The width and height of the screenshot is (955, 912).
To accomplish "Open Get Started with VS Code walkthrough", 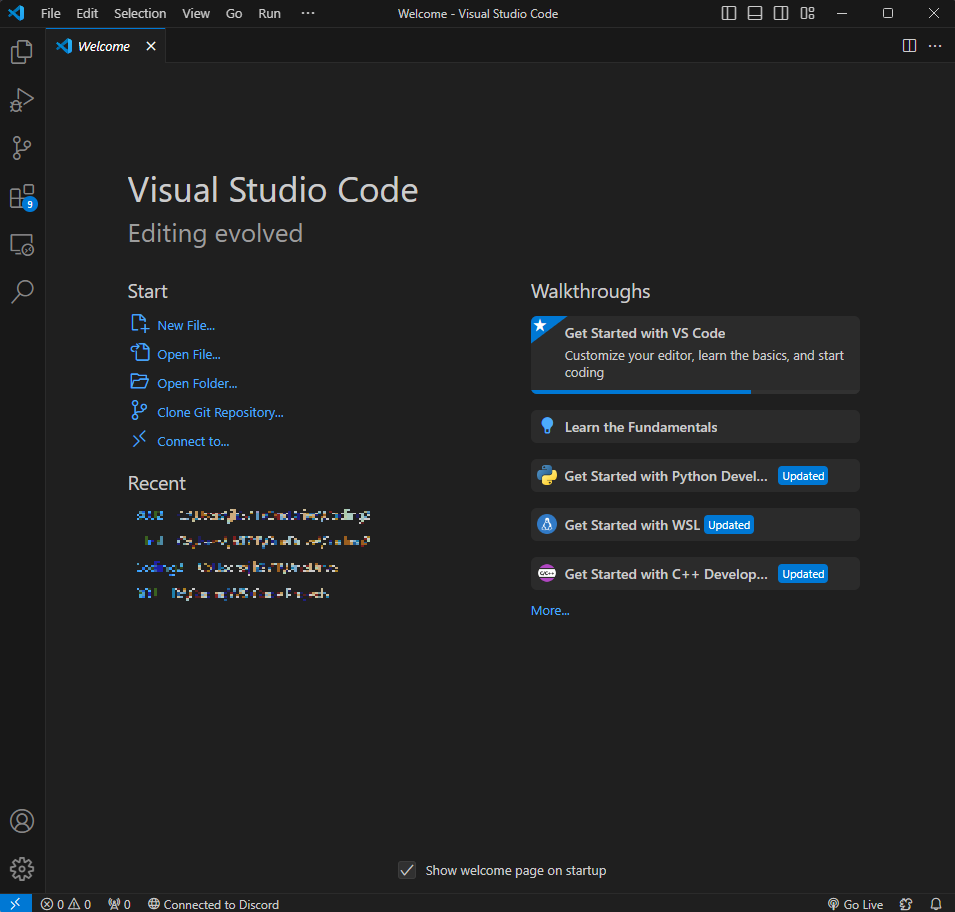I will pyautogui.click(x=695, y=355).
